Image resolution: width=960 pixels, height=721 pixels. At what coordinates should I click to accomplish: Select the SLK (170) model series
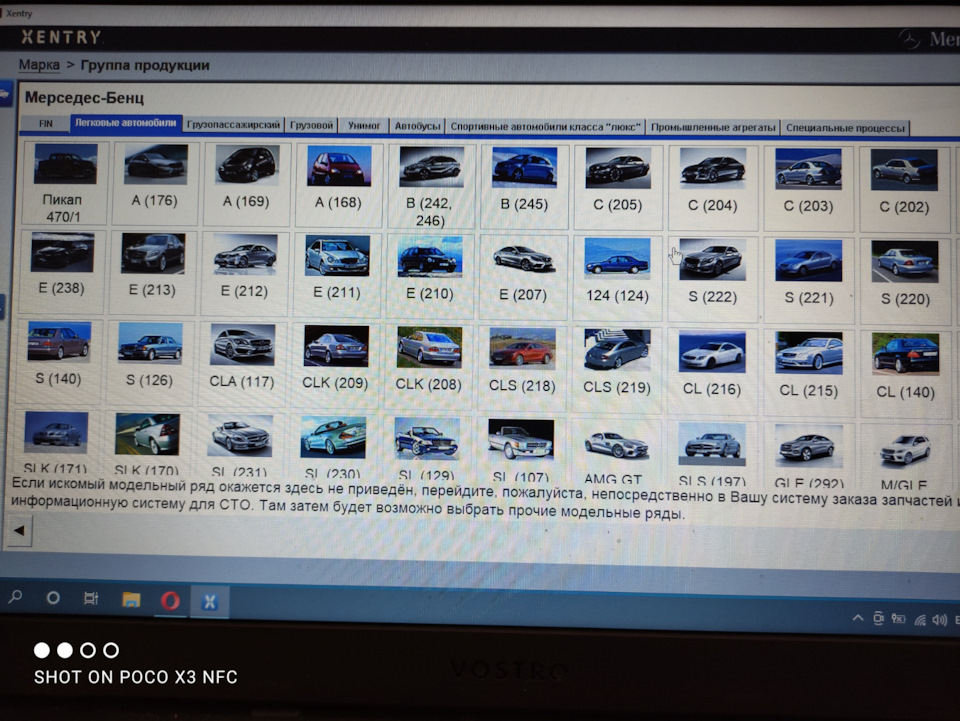pyautogui.click(x=148, y=444)
